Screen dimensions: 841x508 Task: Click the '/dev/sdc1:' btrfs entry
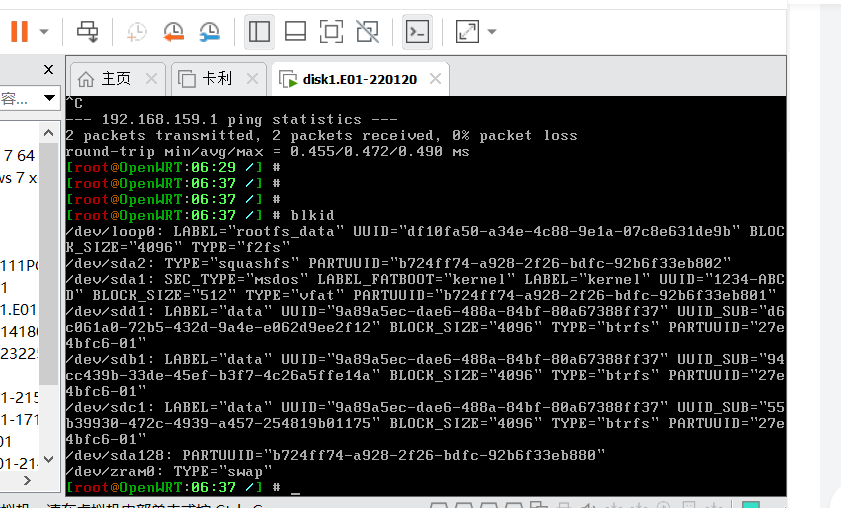[x=425, y=423]
